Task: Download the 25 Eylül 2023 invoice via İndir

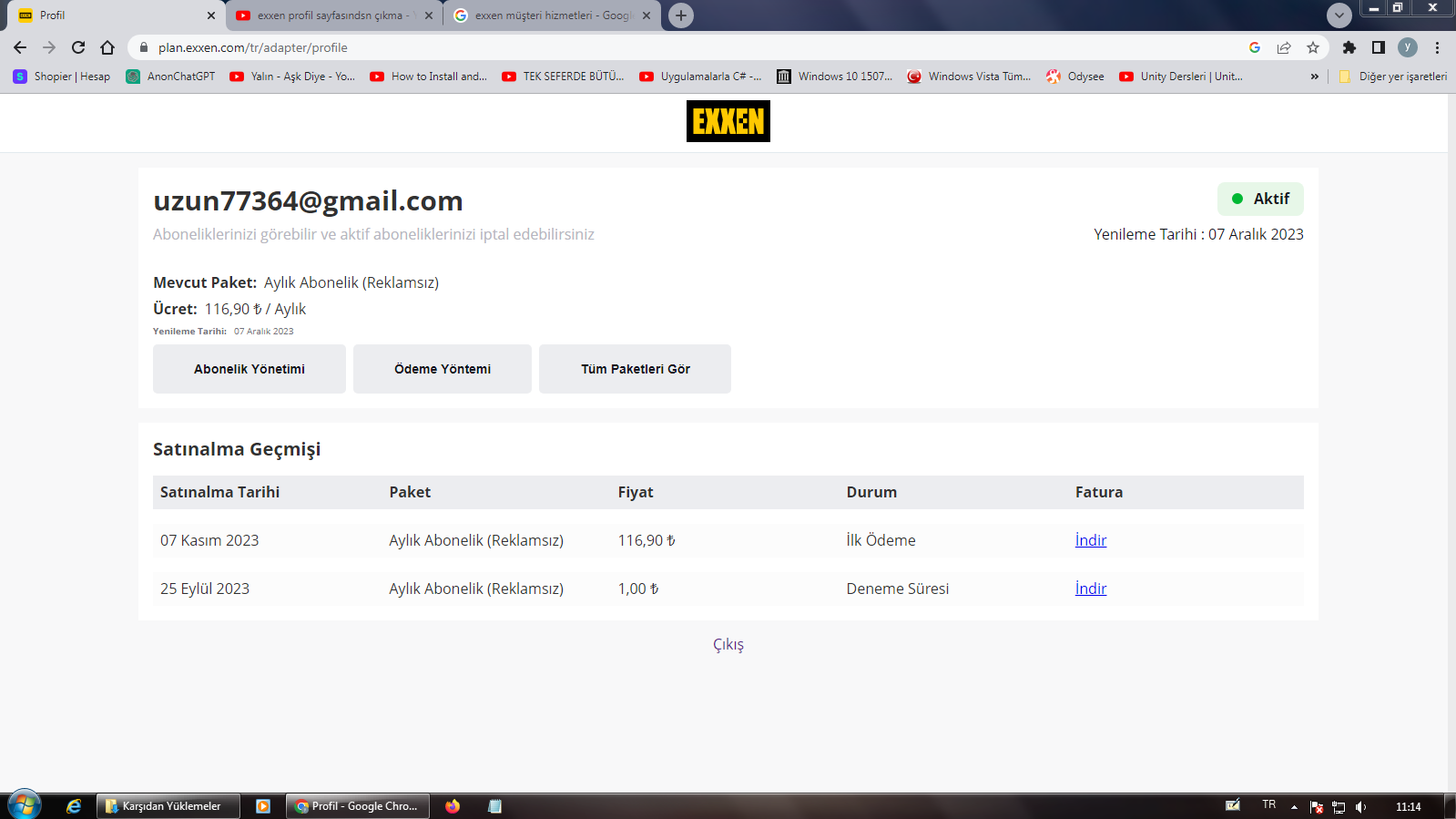Action: (x=1091, y=589)
